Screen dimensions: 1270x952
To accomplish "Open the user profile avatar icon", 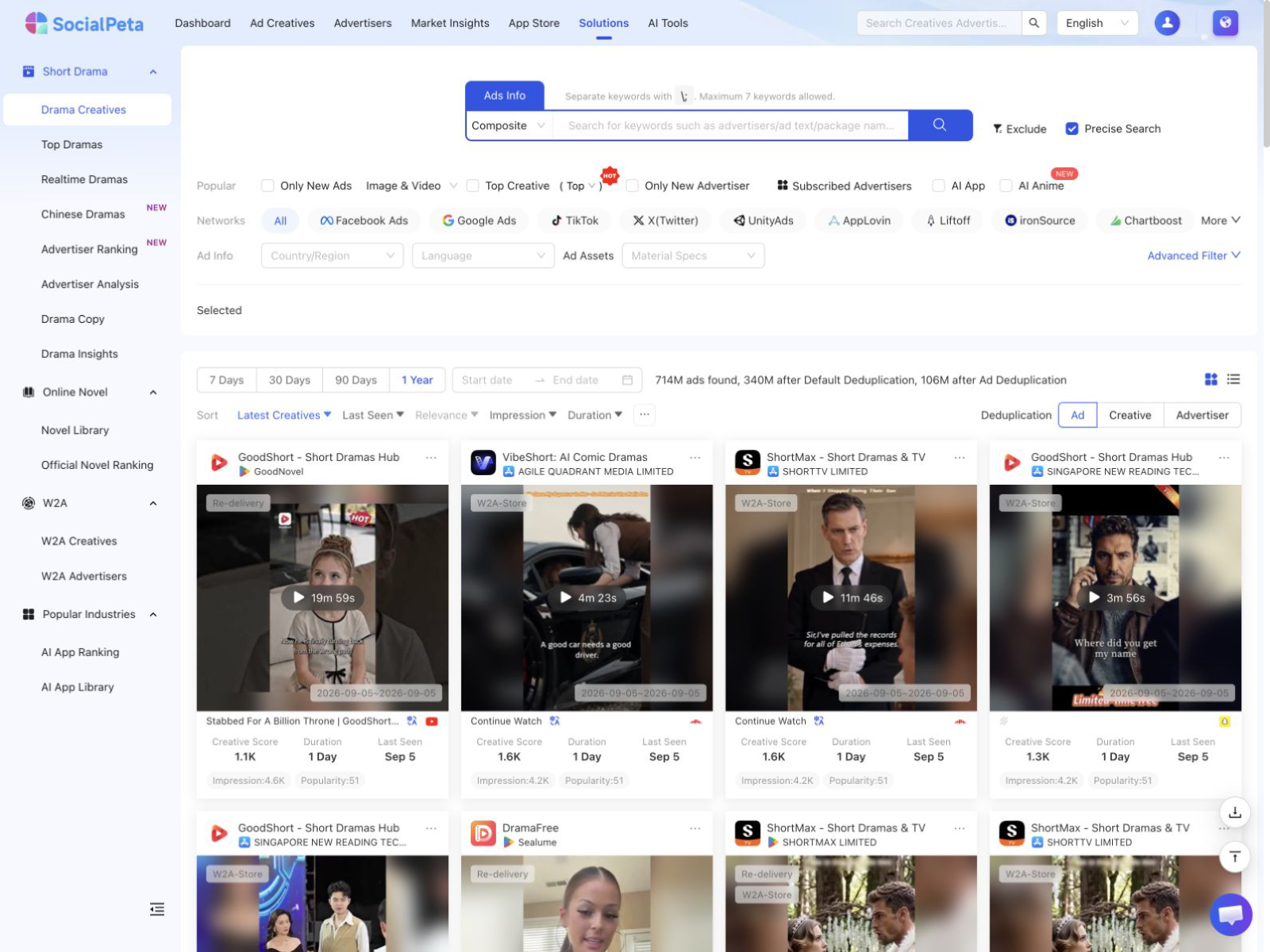I will [1167, 23].
